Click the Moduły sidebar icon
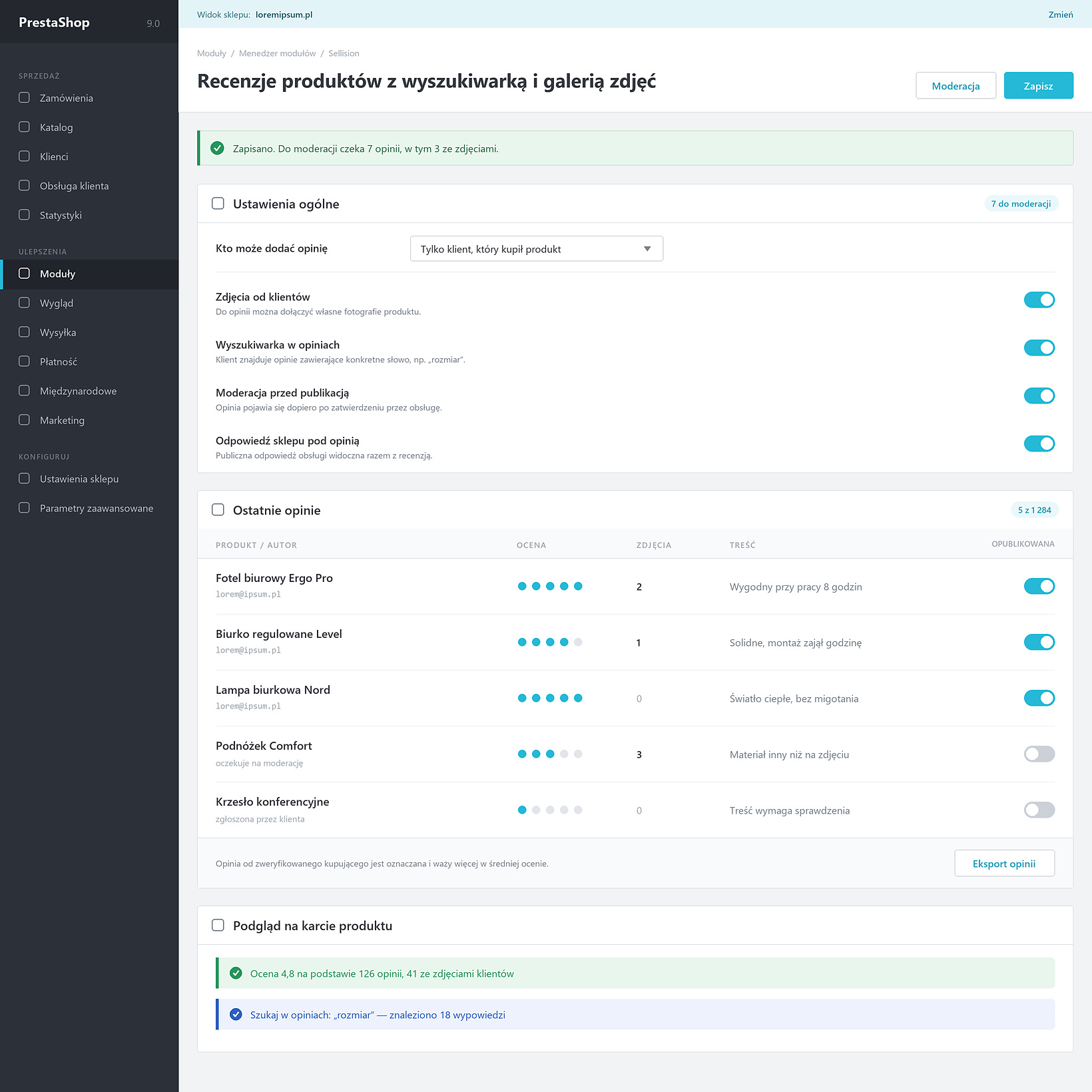 click(x=24, y=274)
